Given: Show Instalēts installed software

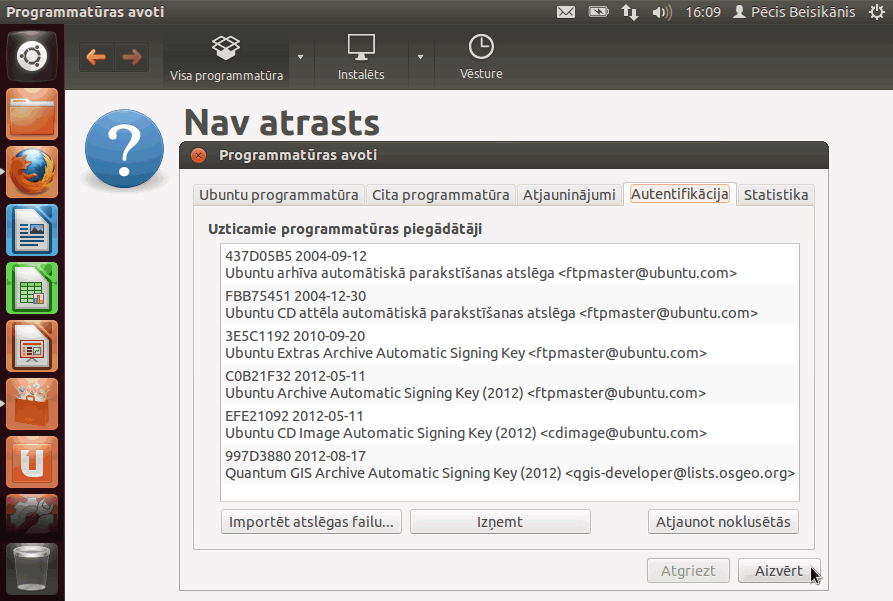Looking at the screenshot, I should point(361,58).
